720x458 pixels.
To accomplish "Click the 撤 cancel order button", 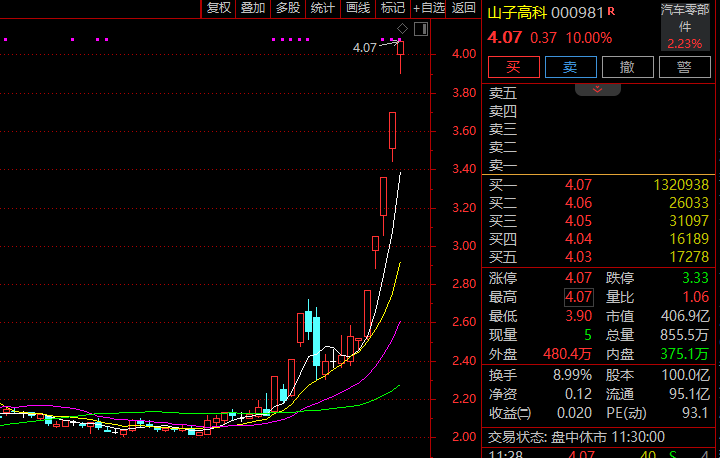I will (x=627, y=67).
